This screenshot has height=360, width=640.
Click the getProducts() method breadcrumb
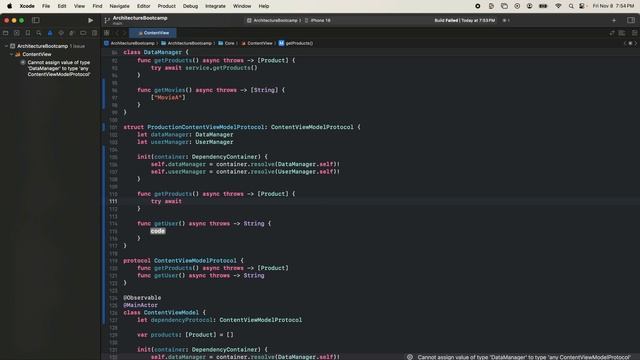tap(296, 43)
